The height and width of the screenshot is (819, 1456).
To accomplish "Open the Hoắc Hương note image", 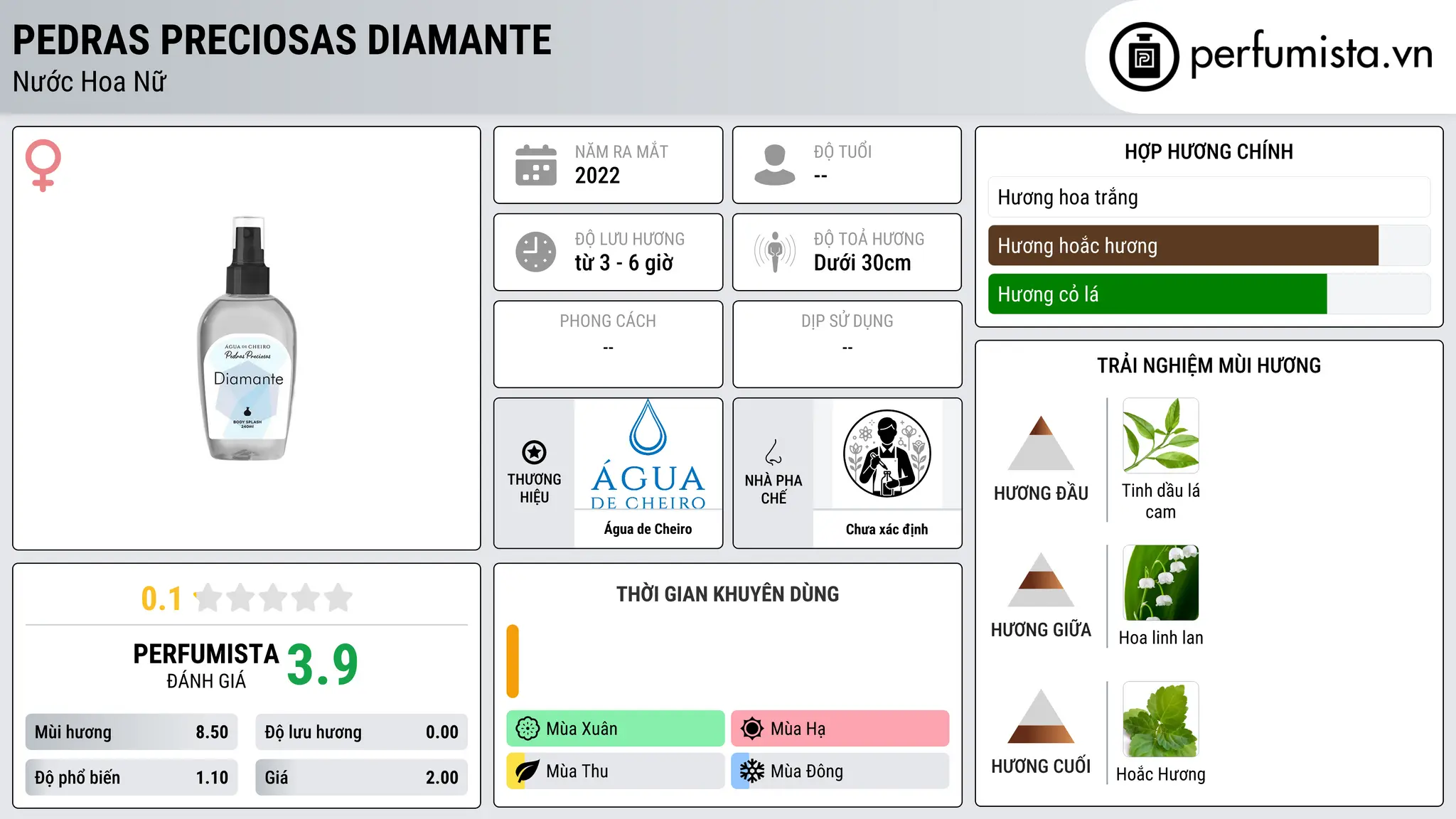I will tap(1161, 719).
